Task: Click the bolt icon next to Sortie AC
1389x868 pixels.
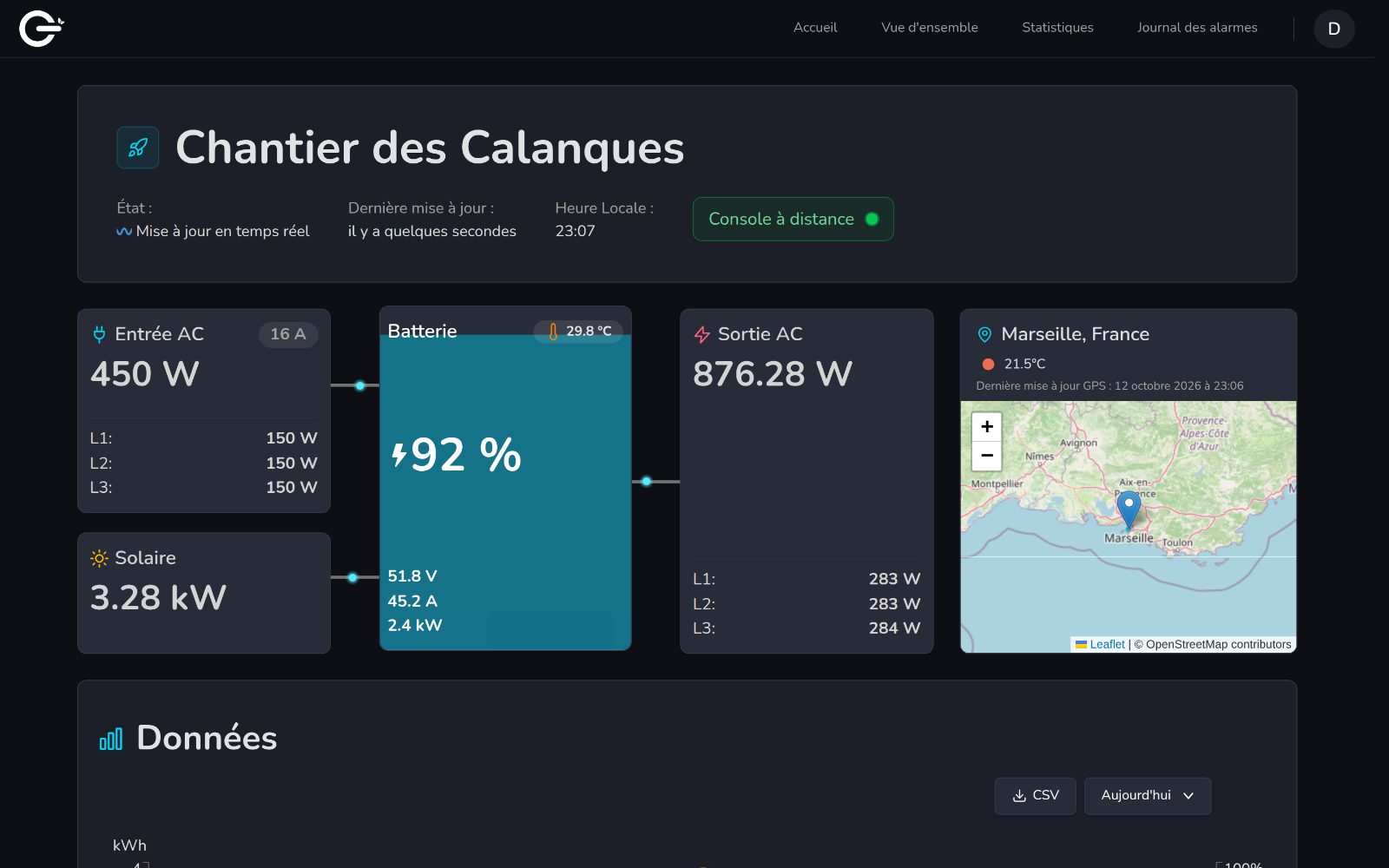Action: coord(702,334)
